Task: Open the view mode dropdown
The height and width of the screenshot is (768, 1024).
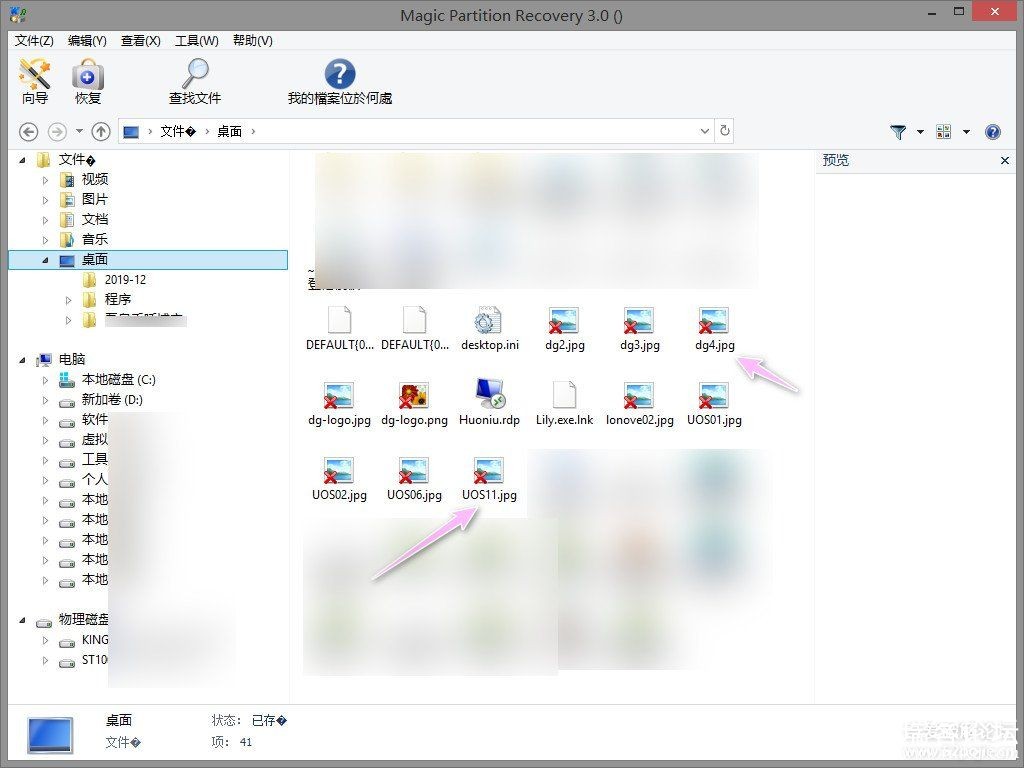Action: tap(966, 132)
